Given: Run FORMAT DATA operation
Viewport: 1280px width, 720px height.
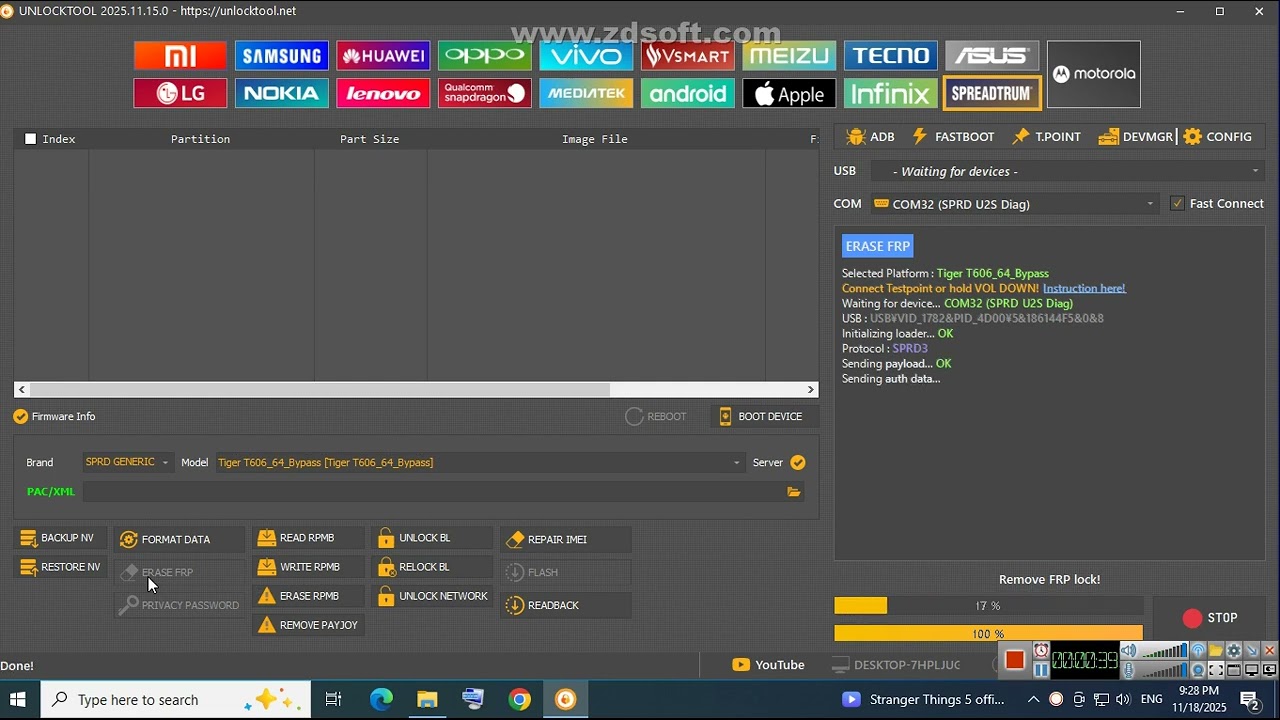Looking at the screenshot, I should (x=179, y=540).
